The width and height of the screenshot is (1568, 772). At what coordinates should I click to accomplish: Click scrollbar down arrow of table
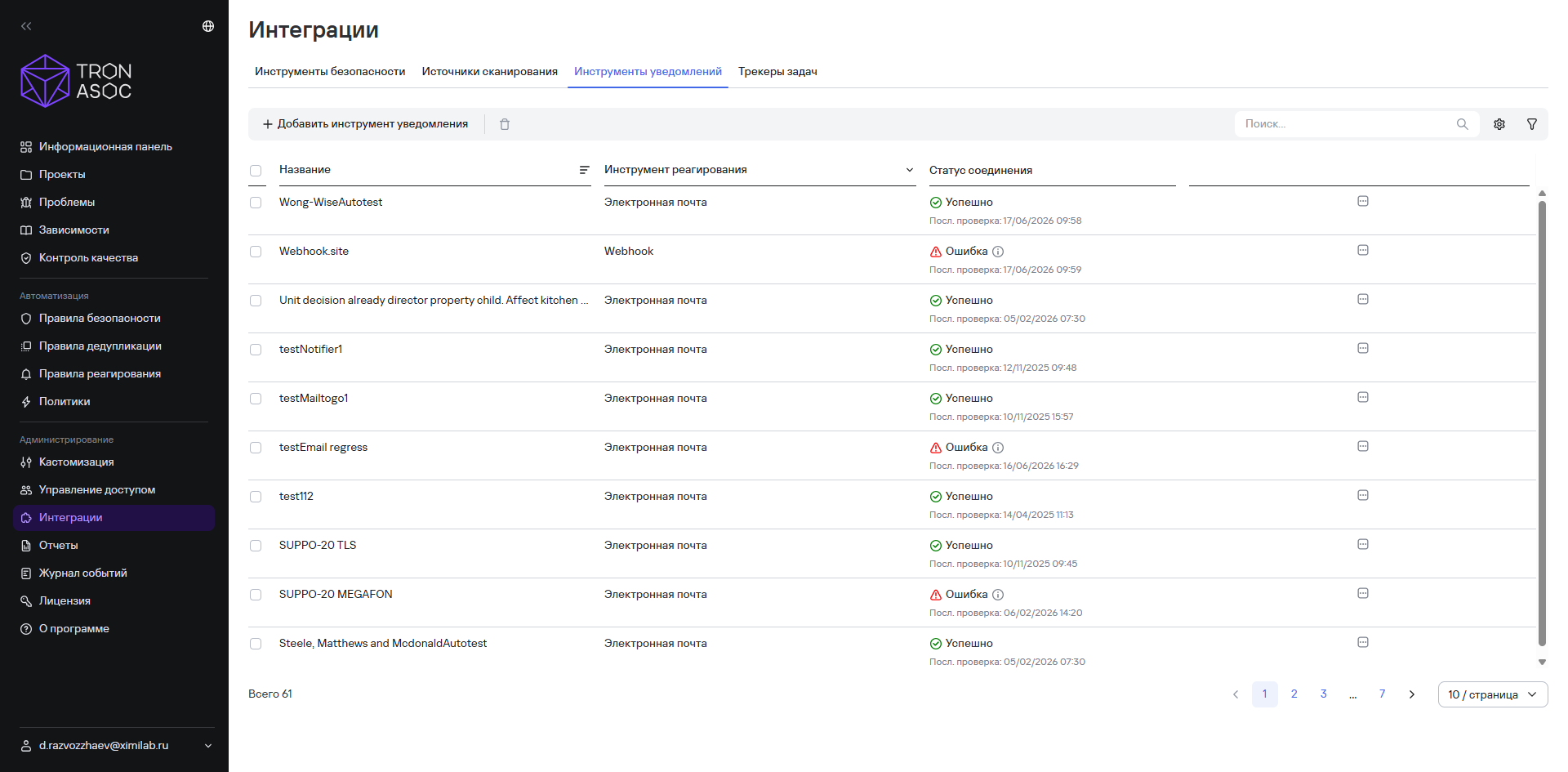[1542, 663]
